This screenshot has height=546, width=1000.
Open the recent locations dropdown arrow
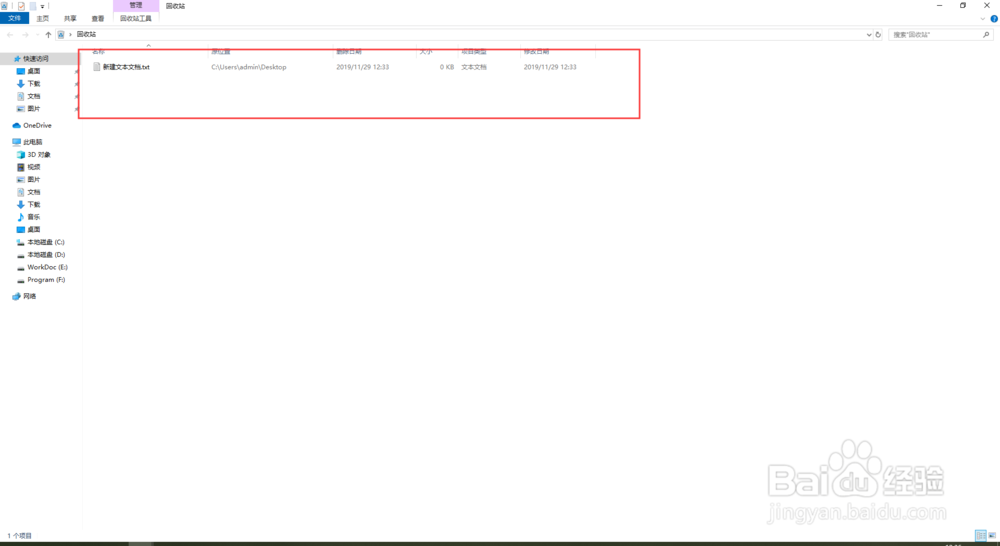click(37, 34)
